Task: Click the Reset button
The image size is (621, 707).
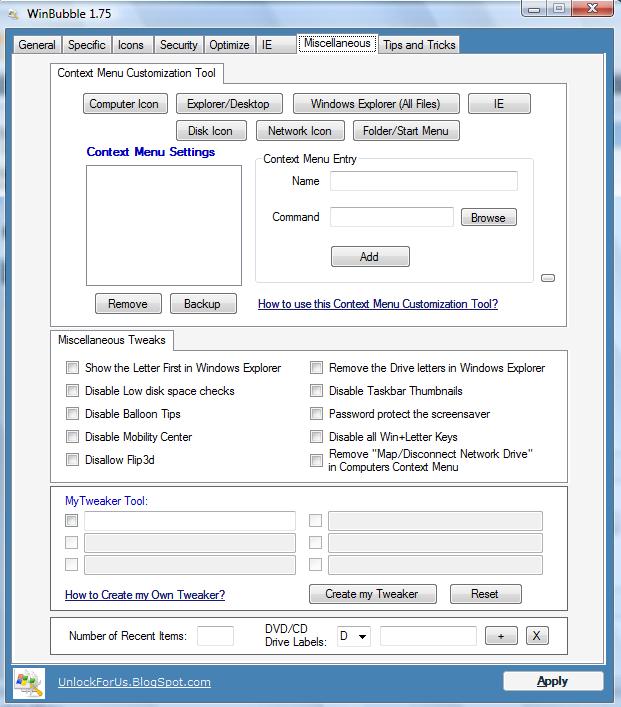Action: (x=485, y=594)
